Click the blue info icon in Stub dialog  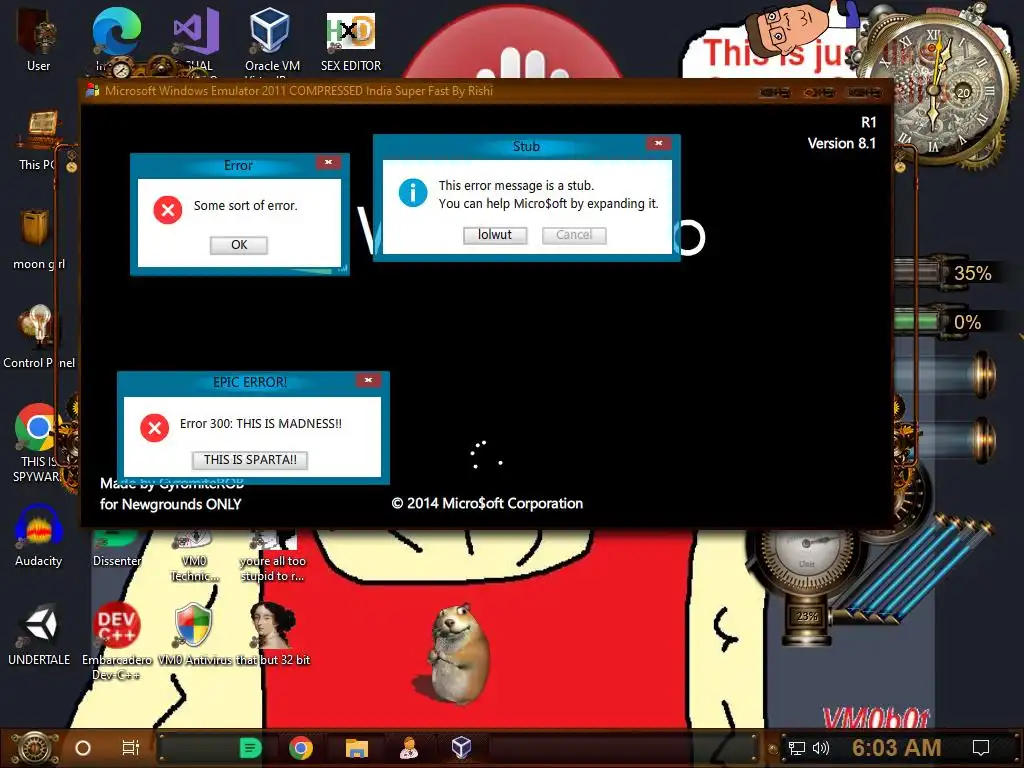pyautogui.click(x=413, y=193)
